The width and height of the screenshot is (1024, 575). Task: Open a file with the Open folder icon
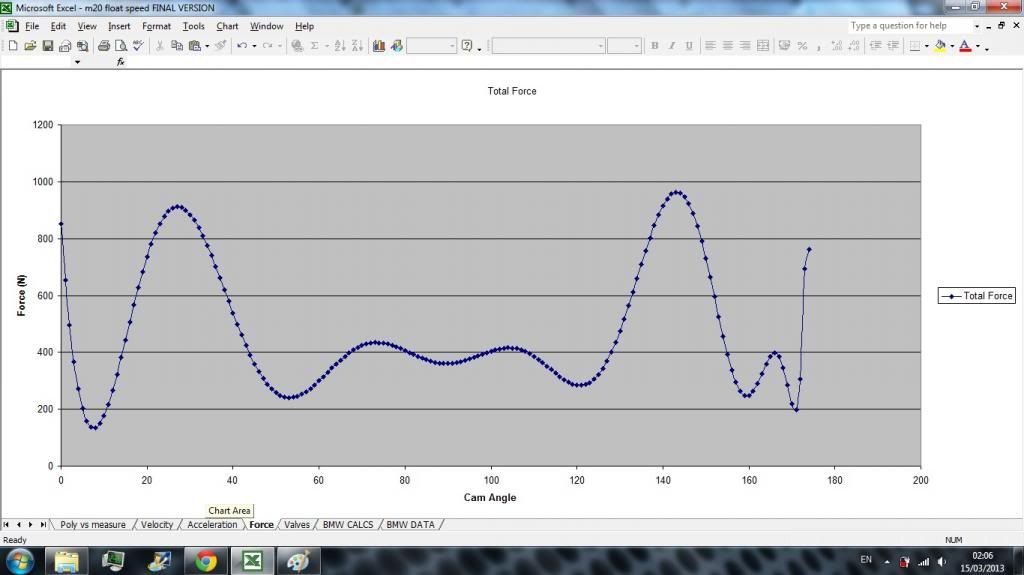(x=30, y=46)
